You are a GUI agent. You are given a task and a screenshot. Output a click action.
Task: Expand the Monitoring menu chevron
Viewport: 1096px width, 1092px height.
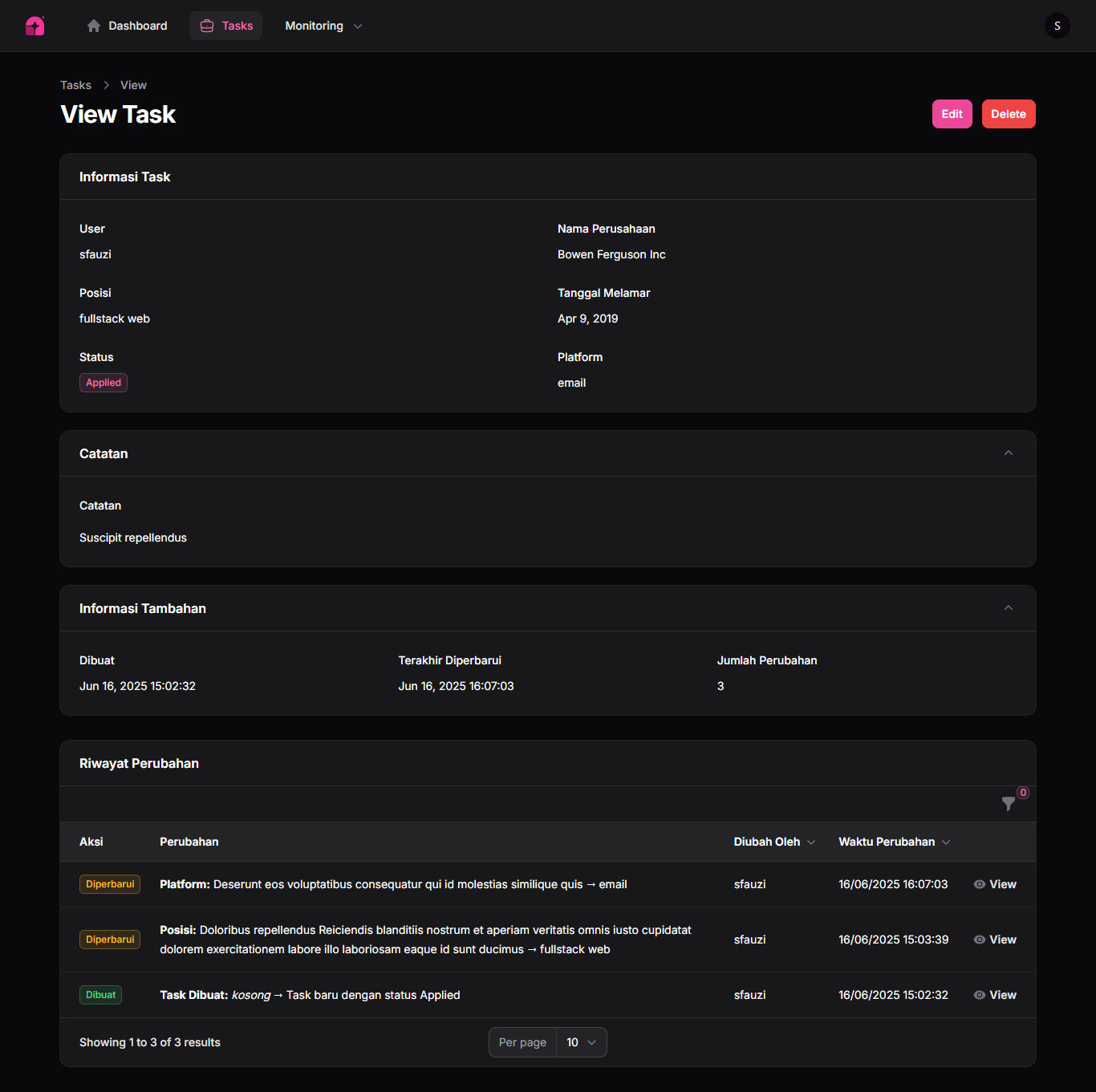click(x=358, y=26)
